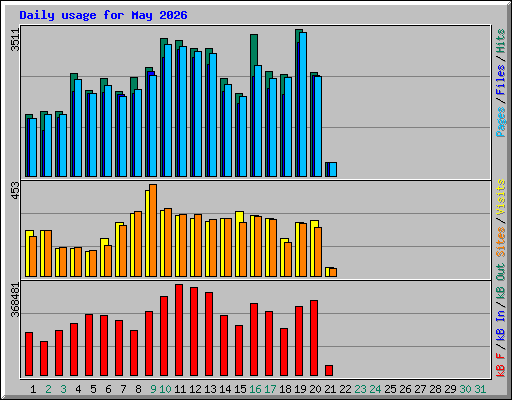Select the short red kB bar for day 21

click(329, 371)
